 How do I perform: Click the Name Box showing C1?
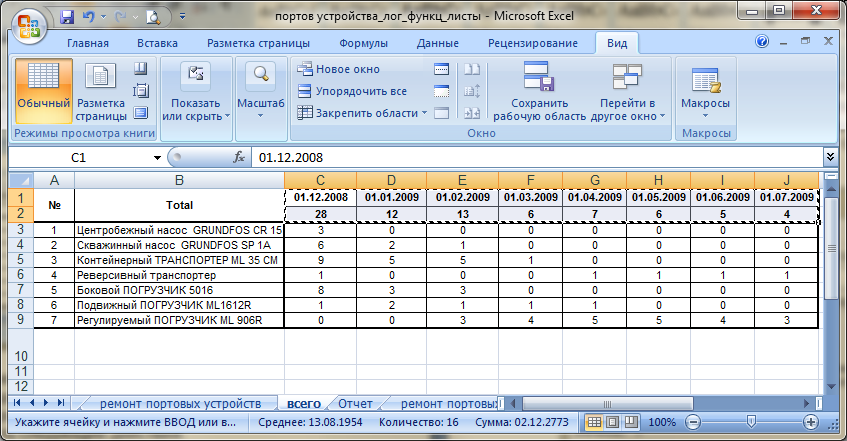(x=79, y=158)
